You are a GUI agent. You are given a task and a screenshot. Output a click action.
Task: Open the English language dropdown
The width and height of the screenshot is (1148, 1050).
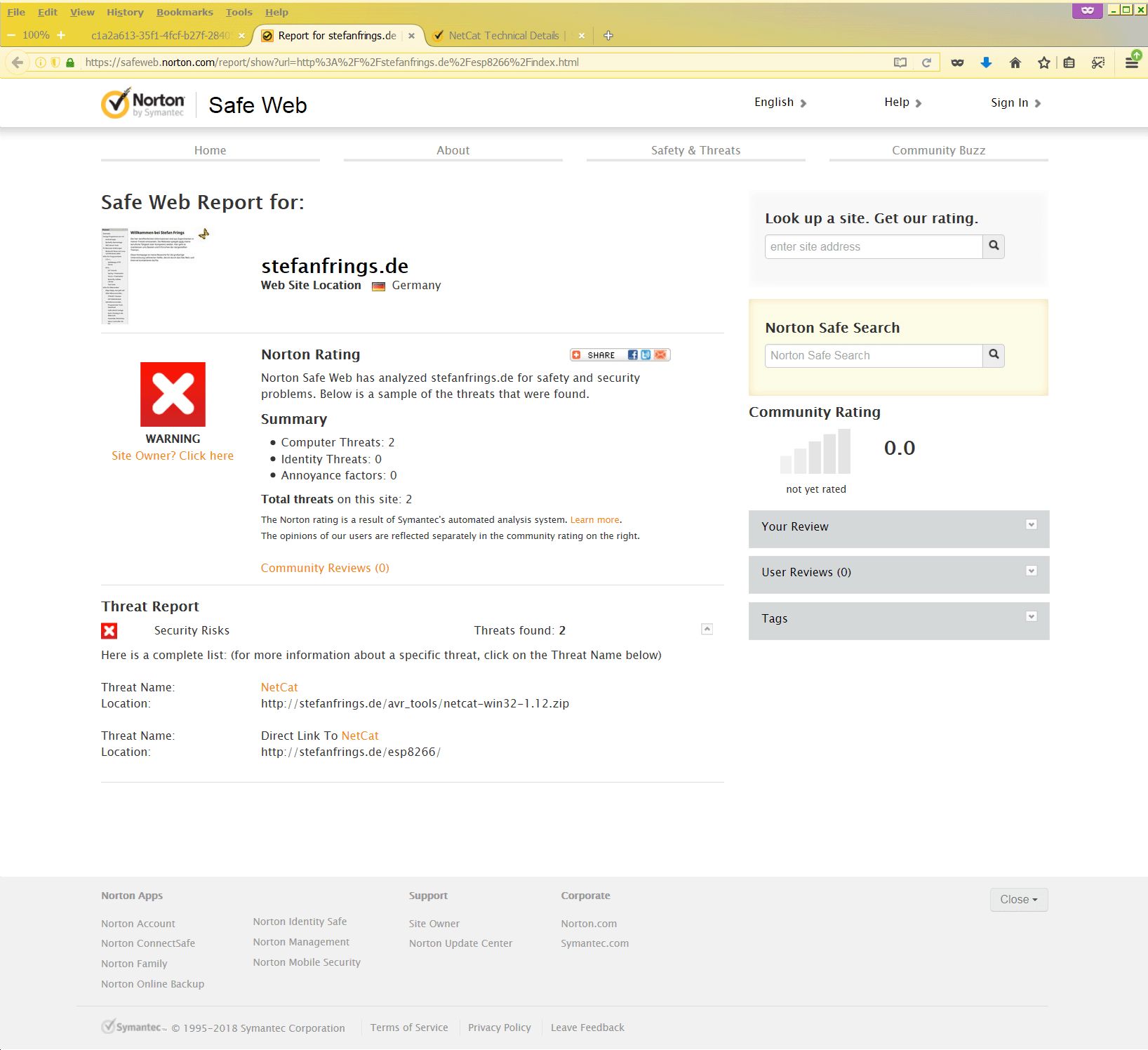point(780,102)
